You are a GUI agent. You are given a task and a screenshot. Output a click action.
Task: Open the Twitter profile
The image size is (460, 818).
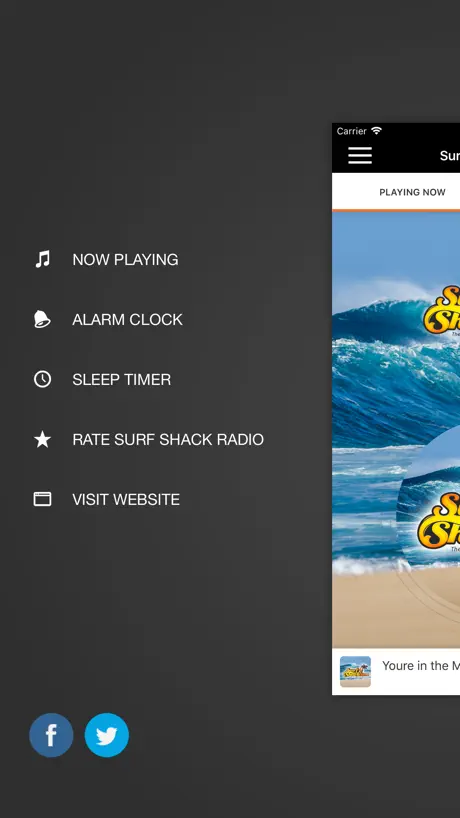(106, 735)
